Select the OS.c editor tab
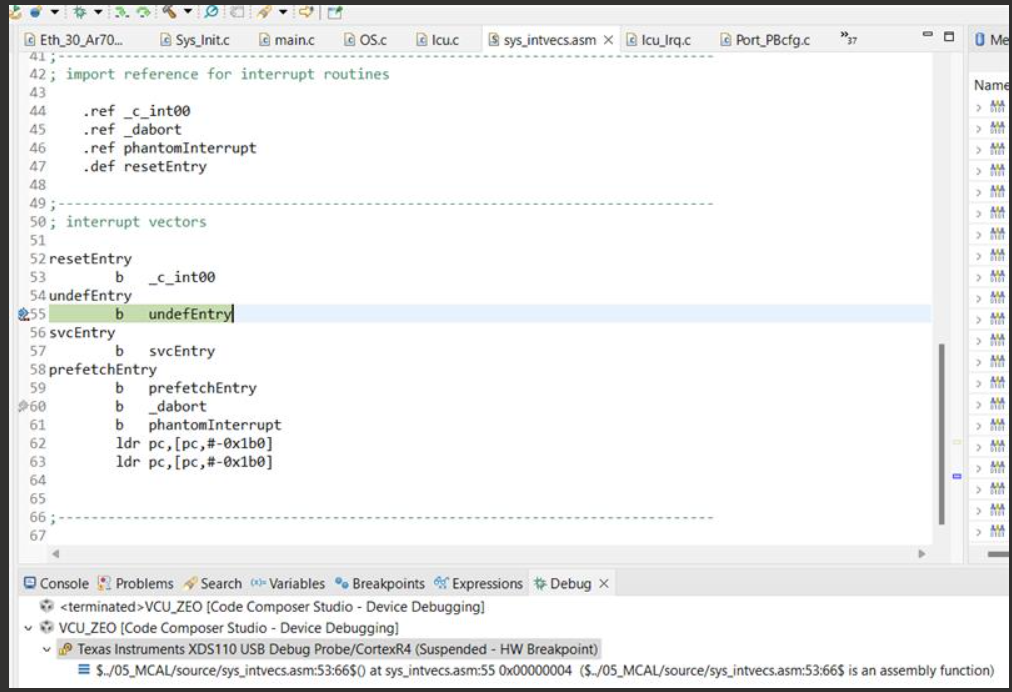 pos(365,40)
